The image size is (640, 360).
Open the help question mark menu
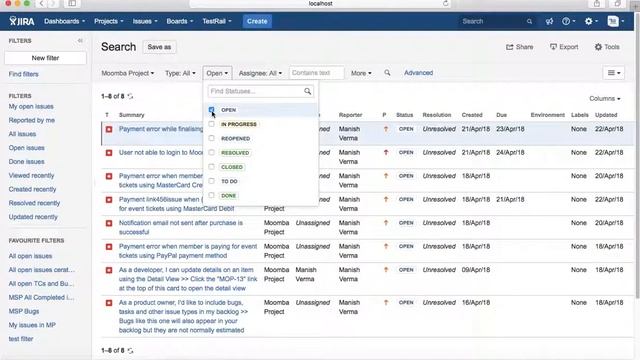(568, 21)
